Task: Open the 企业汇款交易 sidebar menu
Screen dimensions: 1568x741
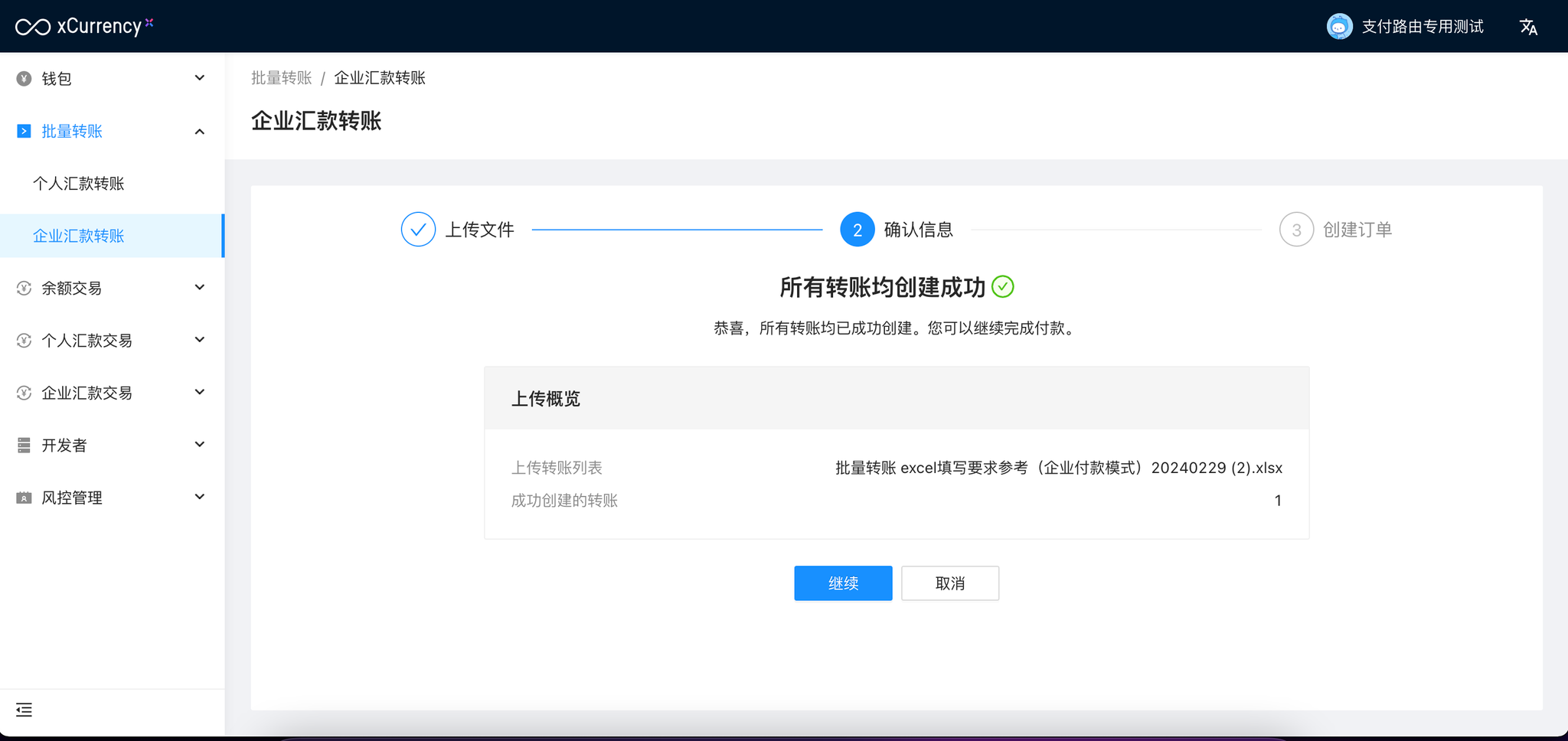Action: click(x=112, y=393)
